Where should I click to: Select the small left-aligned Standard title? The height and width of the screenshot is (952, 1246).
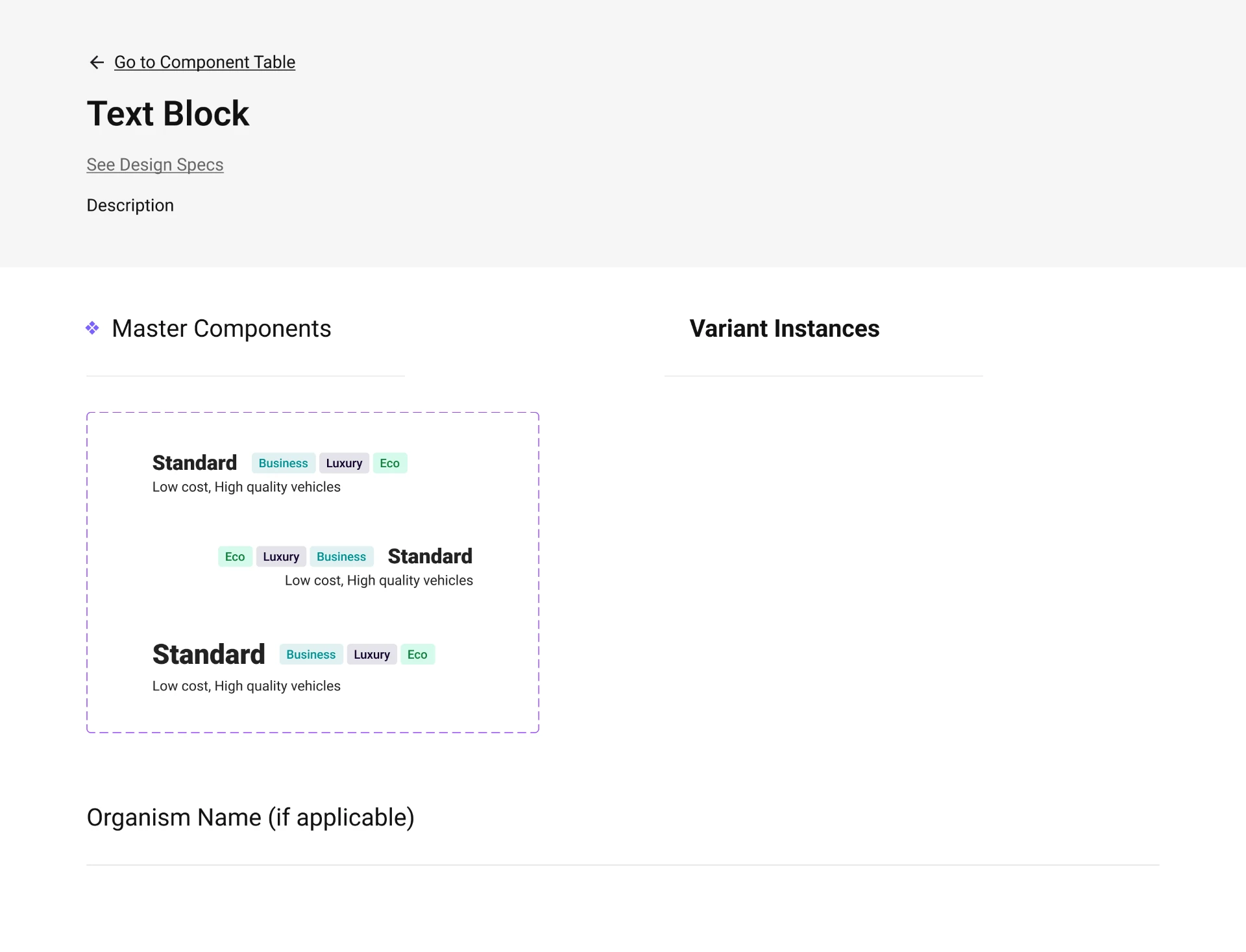pos(195,463)
